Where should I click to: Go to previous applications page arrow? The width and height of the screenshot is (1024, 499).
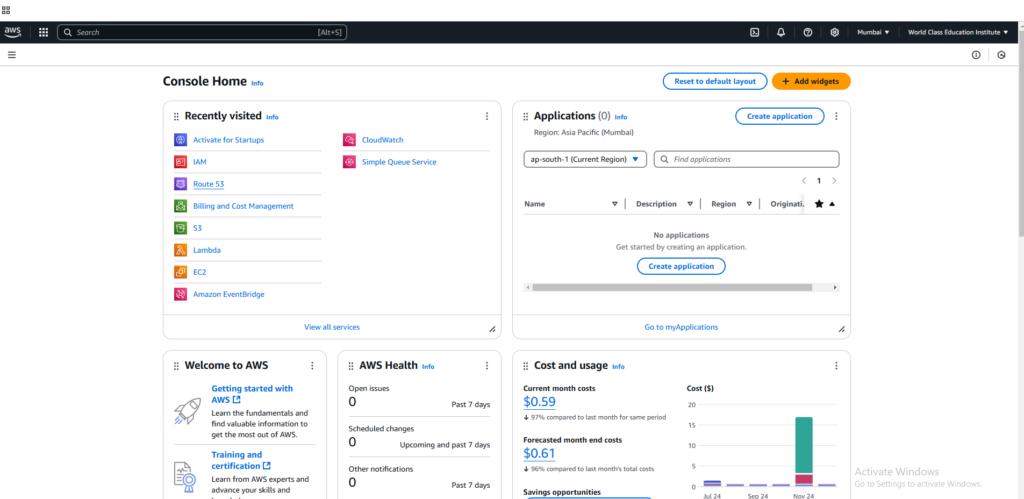[804, 181]
